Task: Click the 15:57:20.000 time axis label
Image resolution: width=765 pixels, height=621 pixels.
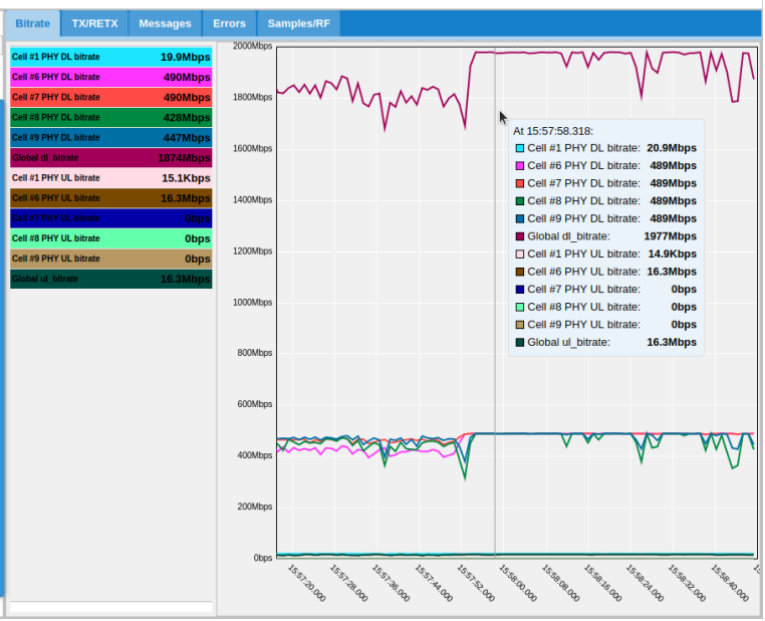Action: click(307, 583)
